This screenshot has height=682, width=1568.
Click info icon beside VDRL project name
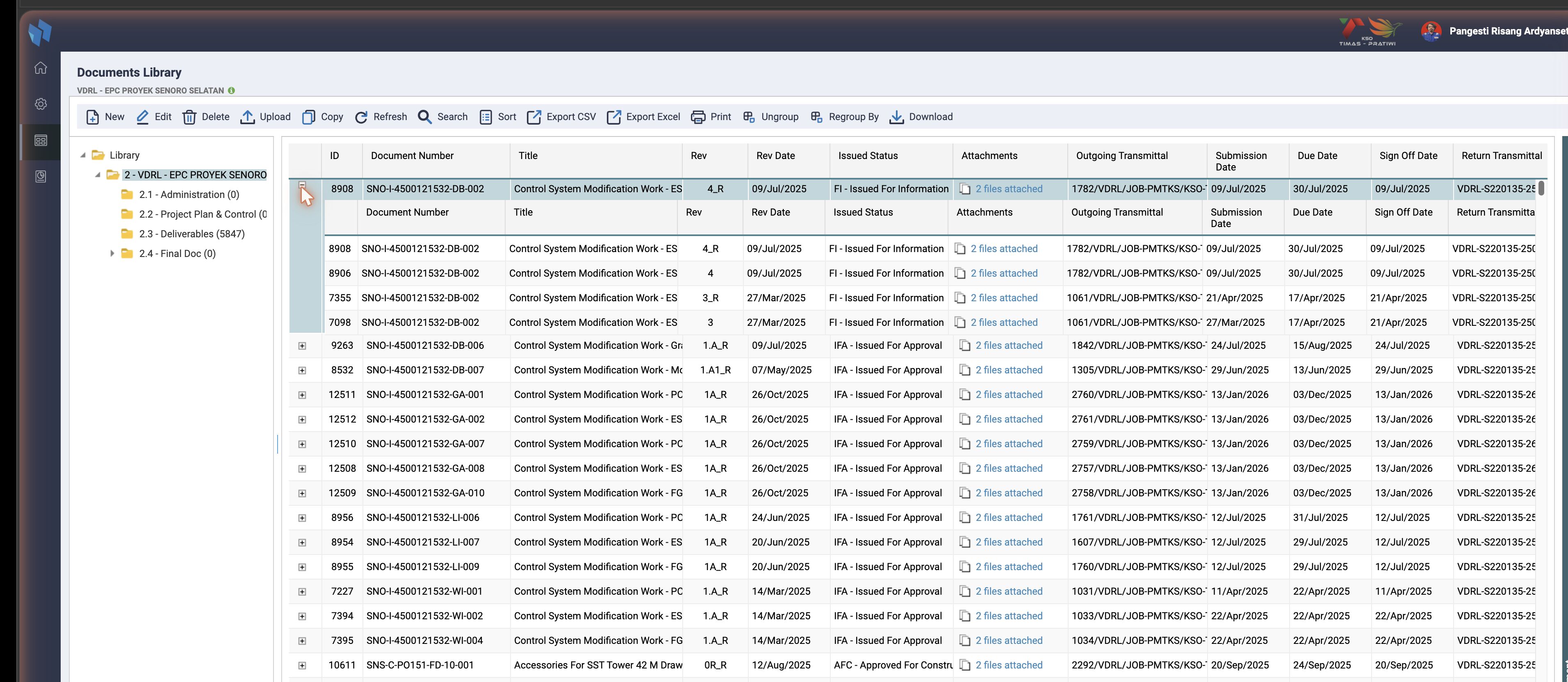pyautogui.click(x=231, y=91)
